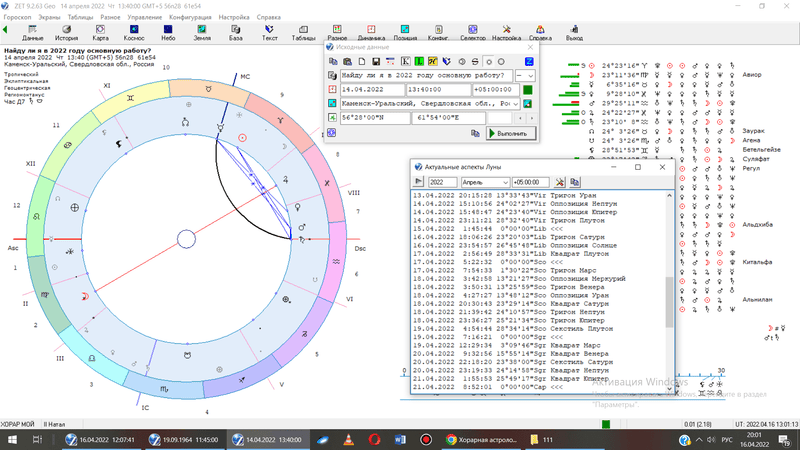Screen dimensions: 800x450
Task: Click the Выполнить button
Action: tap(512, 132)
